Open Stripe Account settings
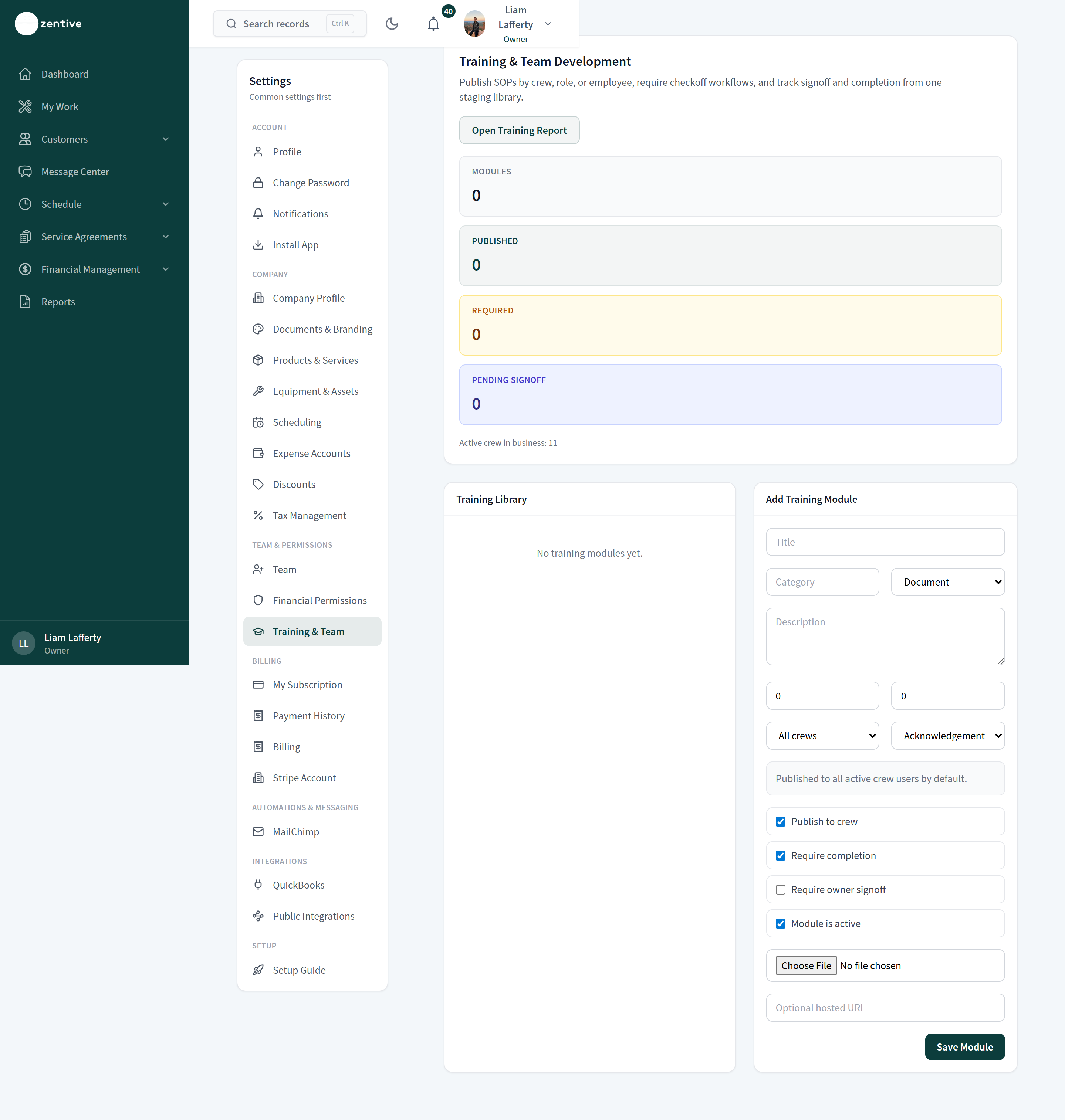 tap(312, 778)
